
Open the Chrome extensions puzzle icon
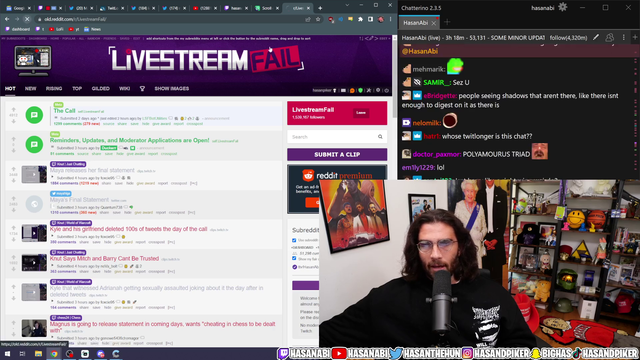pos(360,19)
